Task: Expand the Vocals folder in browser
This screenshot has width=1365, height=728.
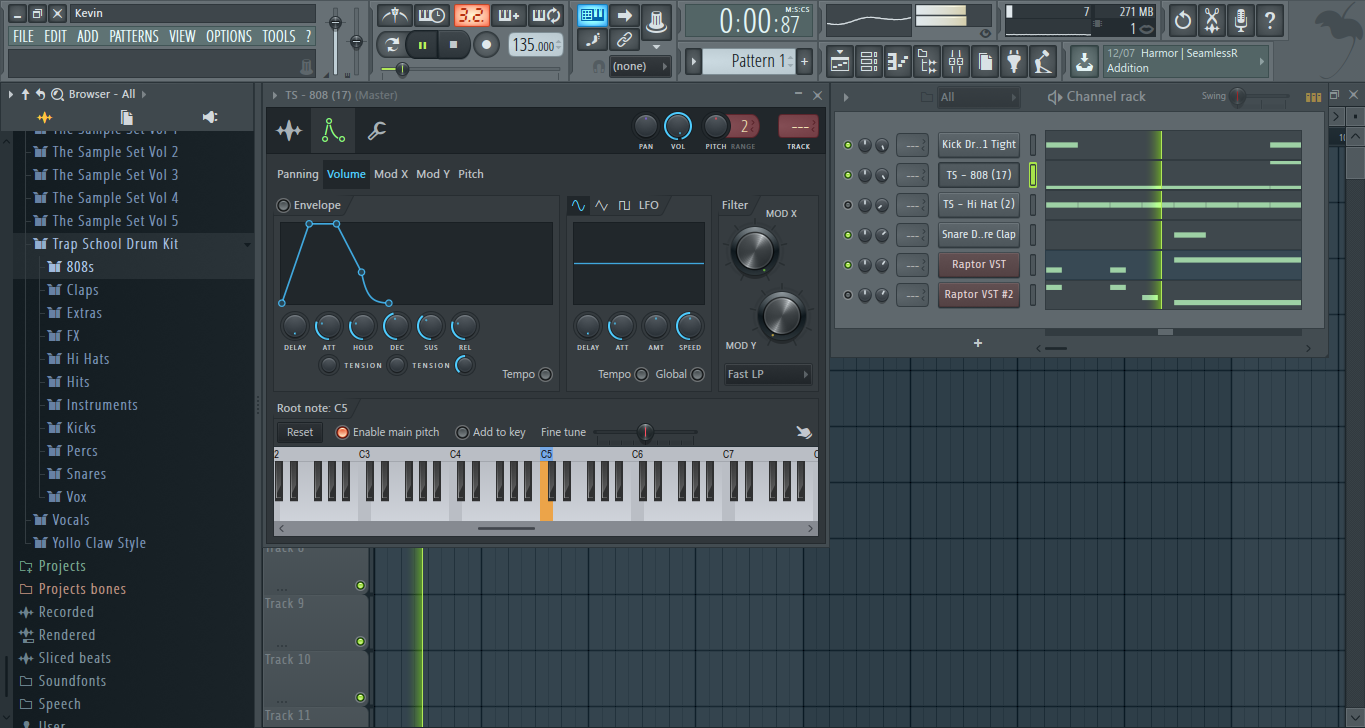Action: click(x=71, y=520)
